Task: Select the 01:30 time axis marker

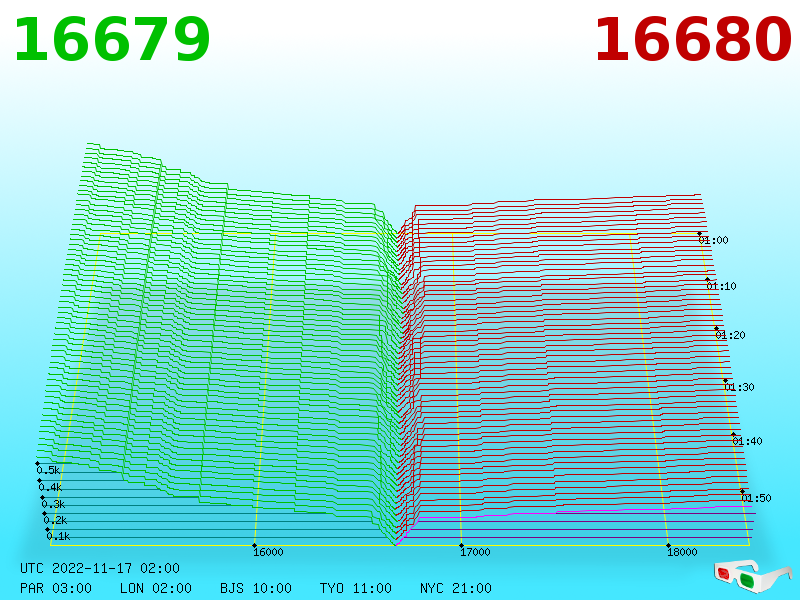Action: pos(739,387)
